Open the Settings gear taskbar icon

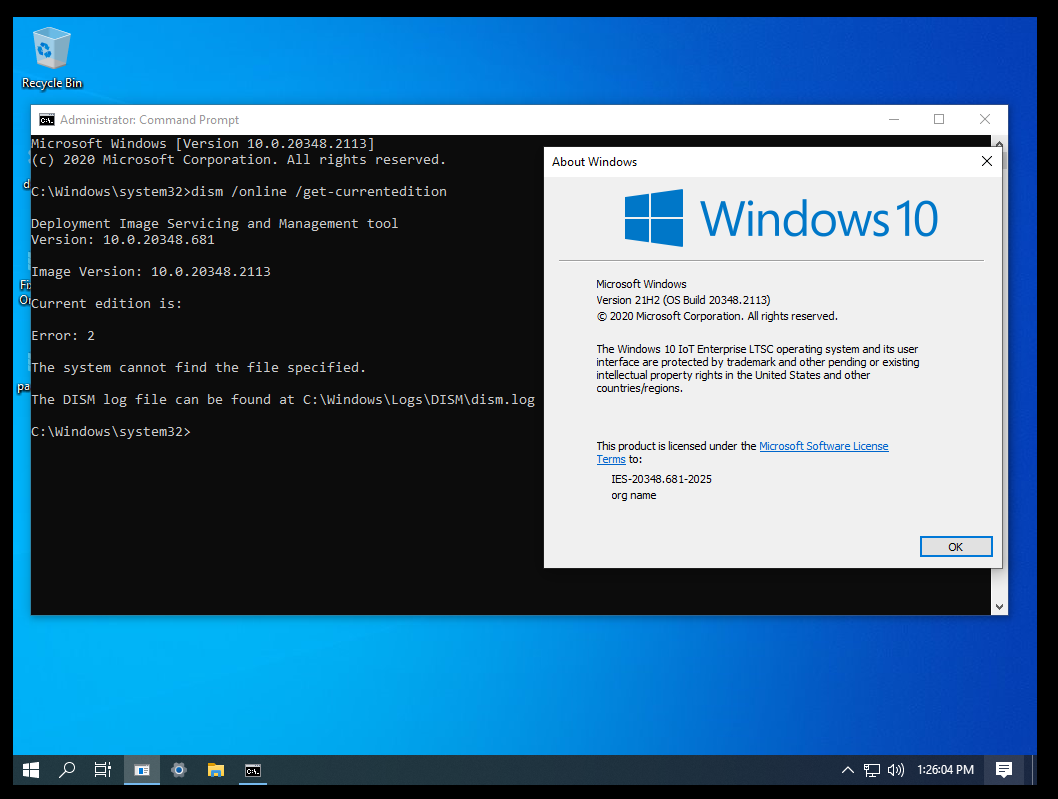(179, 770)
